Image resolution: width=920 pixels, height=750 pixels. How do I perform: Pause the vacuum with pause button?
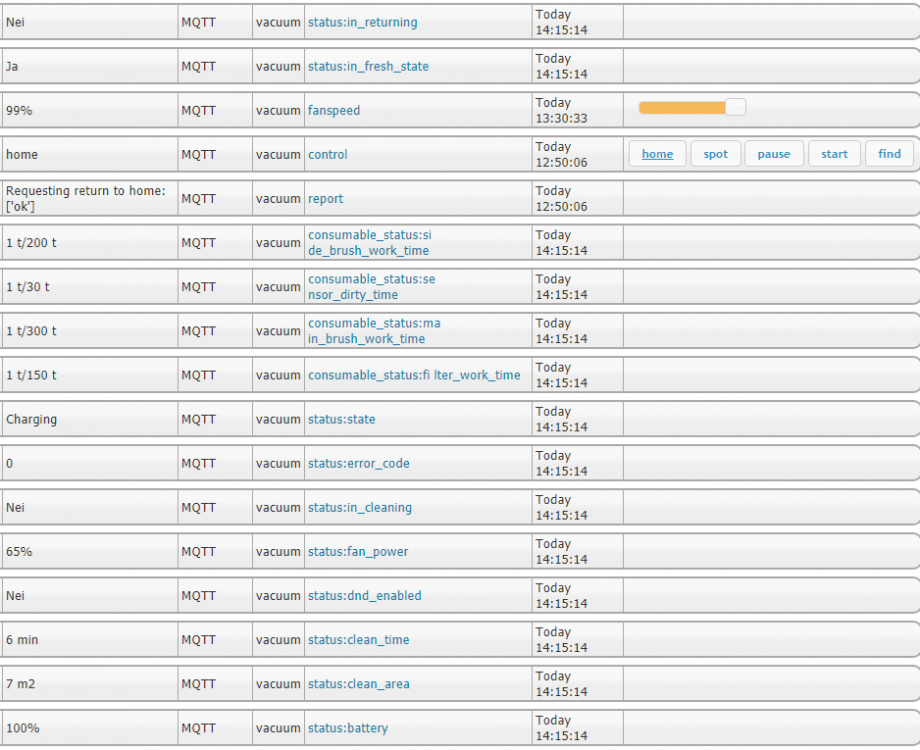coord(773,154)
